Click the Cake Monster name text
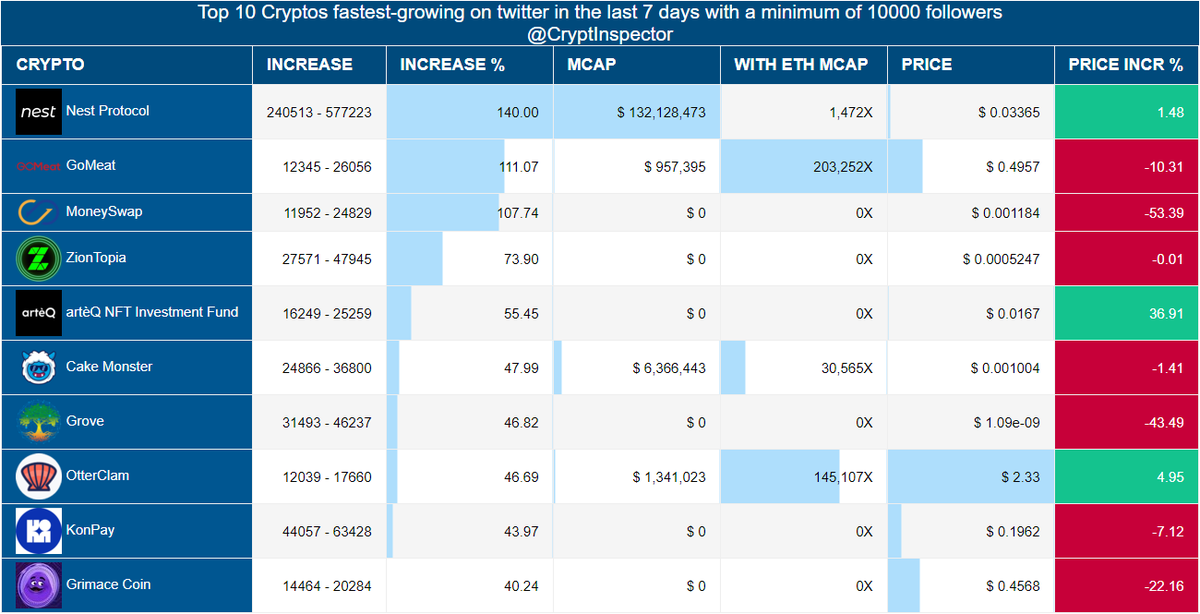1200x614 pixels. tap(109, 367)
